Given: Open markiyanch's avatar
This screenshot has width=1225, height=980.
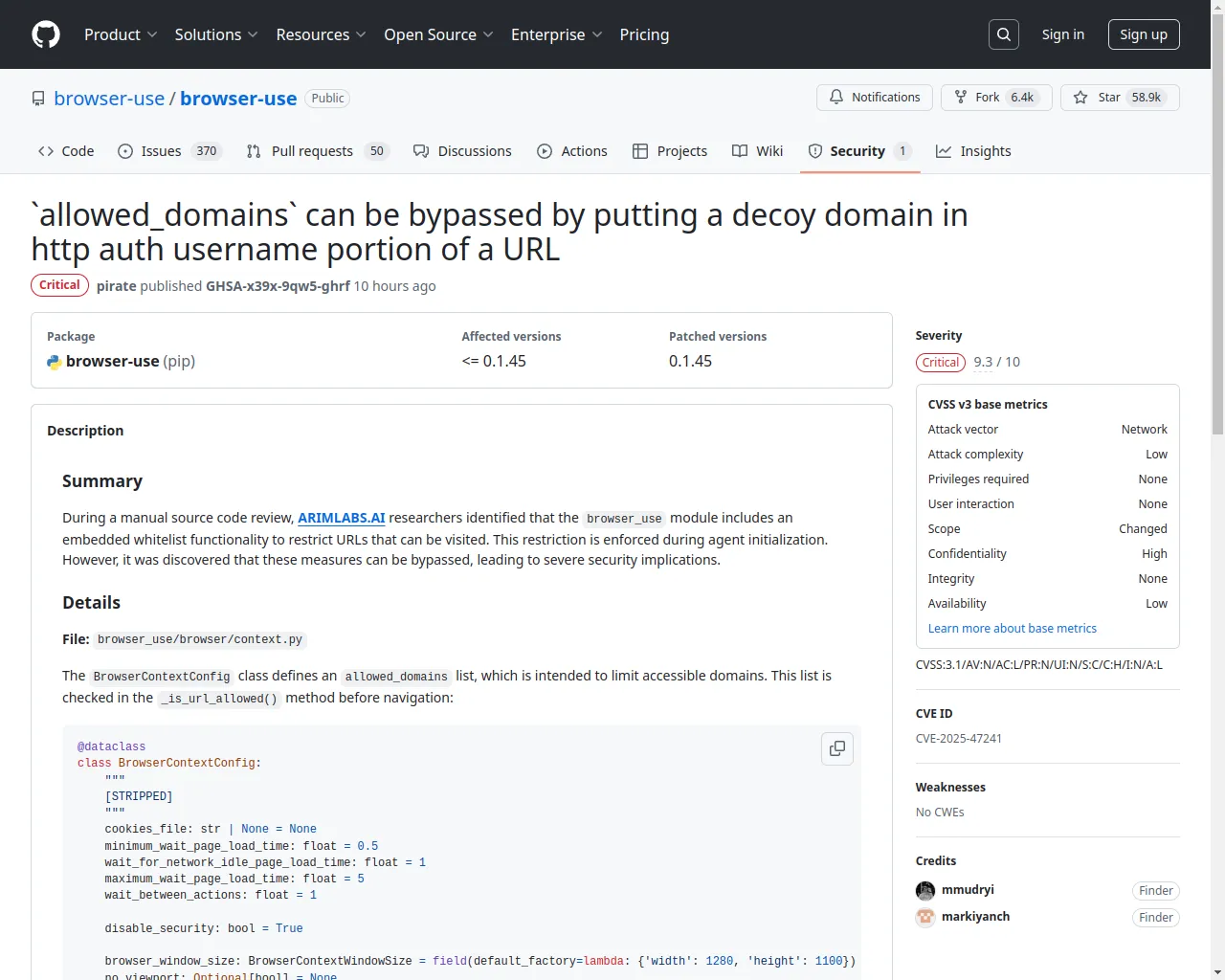Looking at the screenshot, I should point(925,918).
